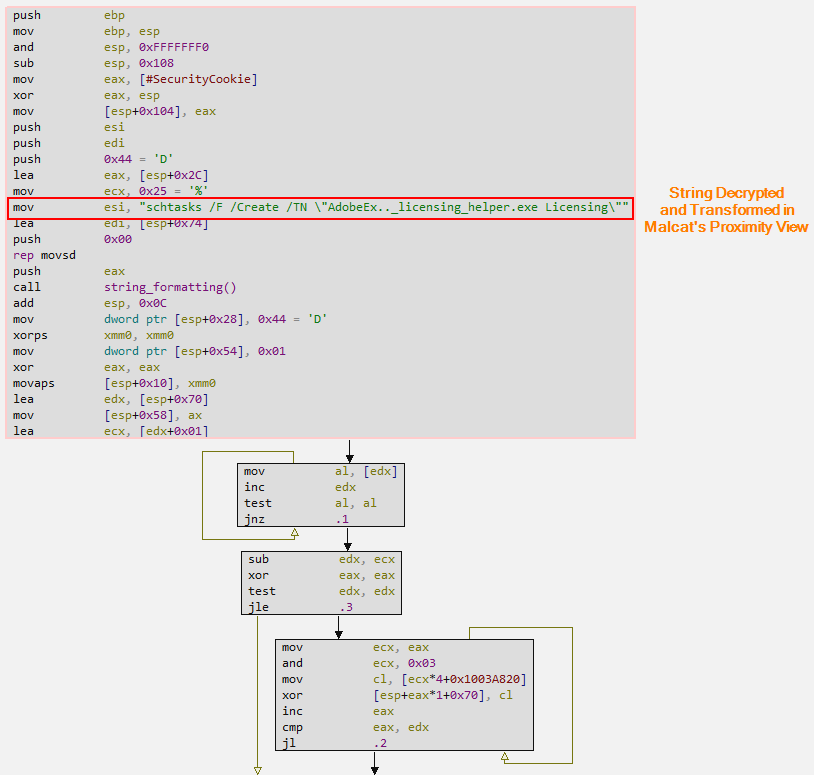
Task: Click the #SecurityCookie operand
Action: (x=202, y=80)
